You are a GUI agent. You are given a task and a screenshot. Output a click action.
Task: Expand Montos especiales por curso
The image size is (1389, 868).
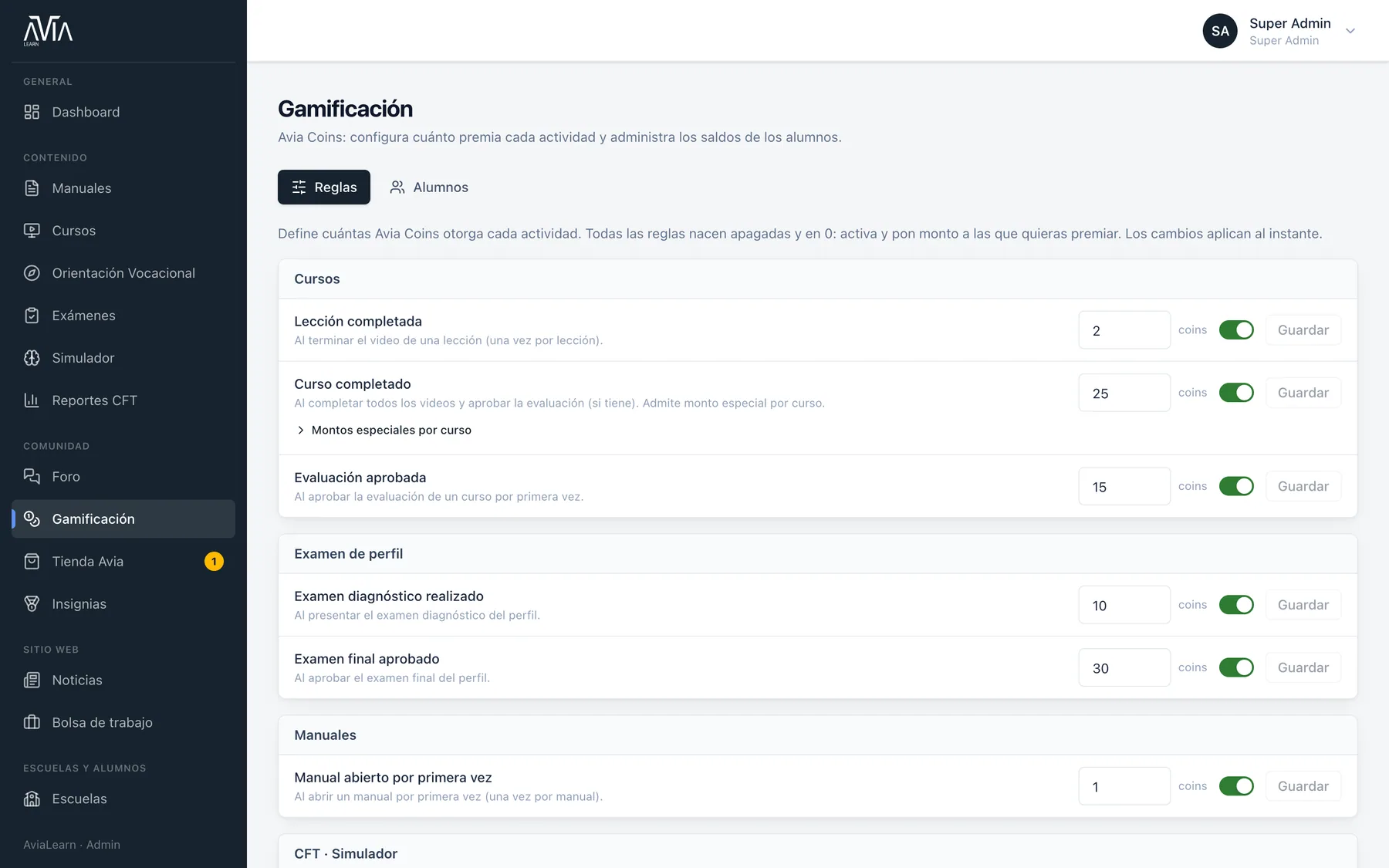384,430
